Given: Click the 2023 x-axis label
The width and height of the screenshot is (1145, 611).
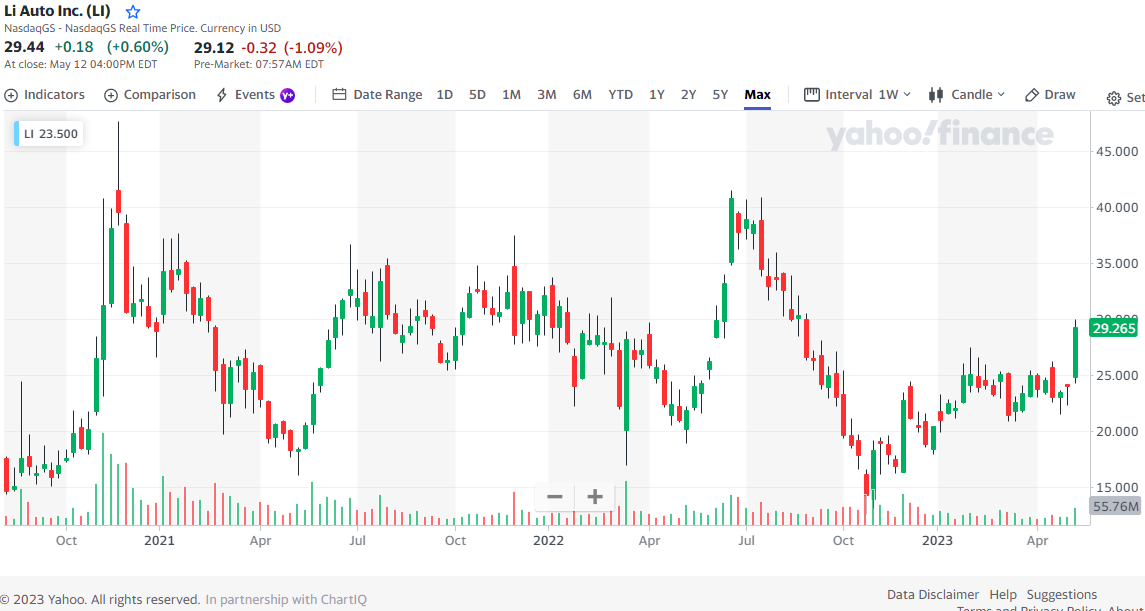Looking at the screenshot, I should pyautogui.click(x=938, y=541).
